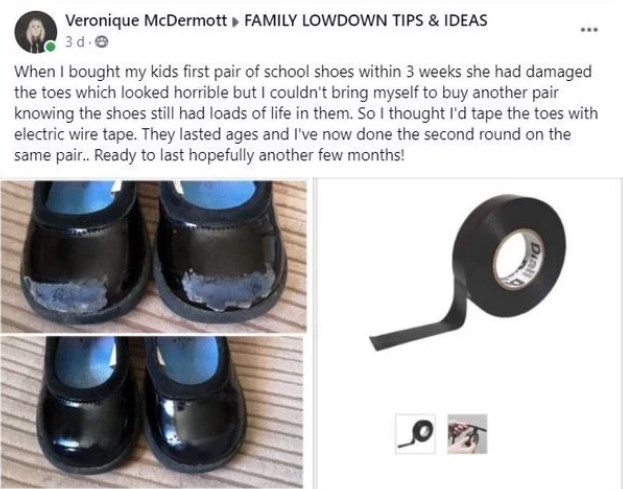
Task: Click the green online status dot
Action: (x=50, y=47)
